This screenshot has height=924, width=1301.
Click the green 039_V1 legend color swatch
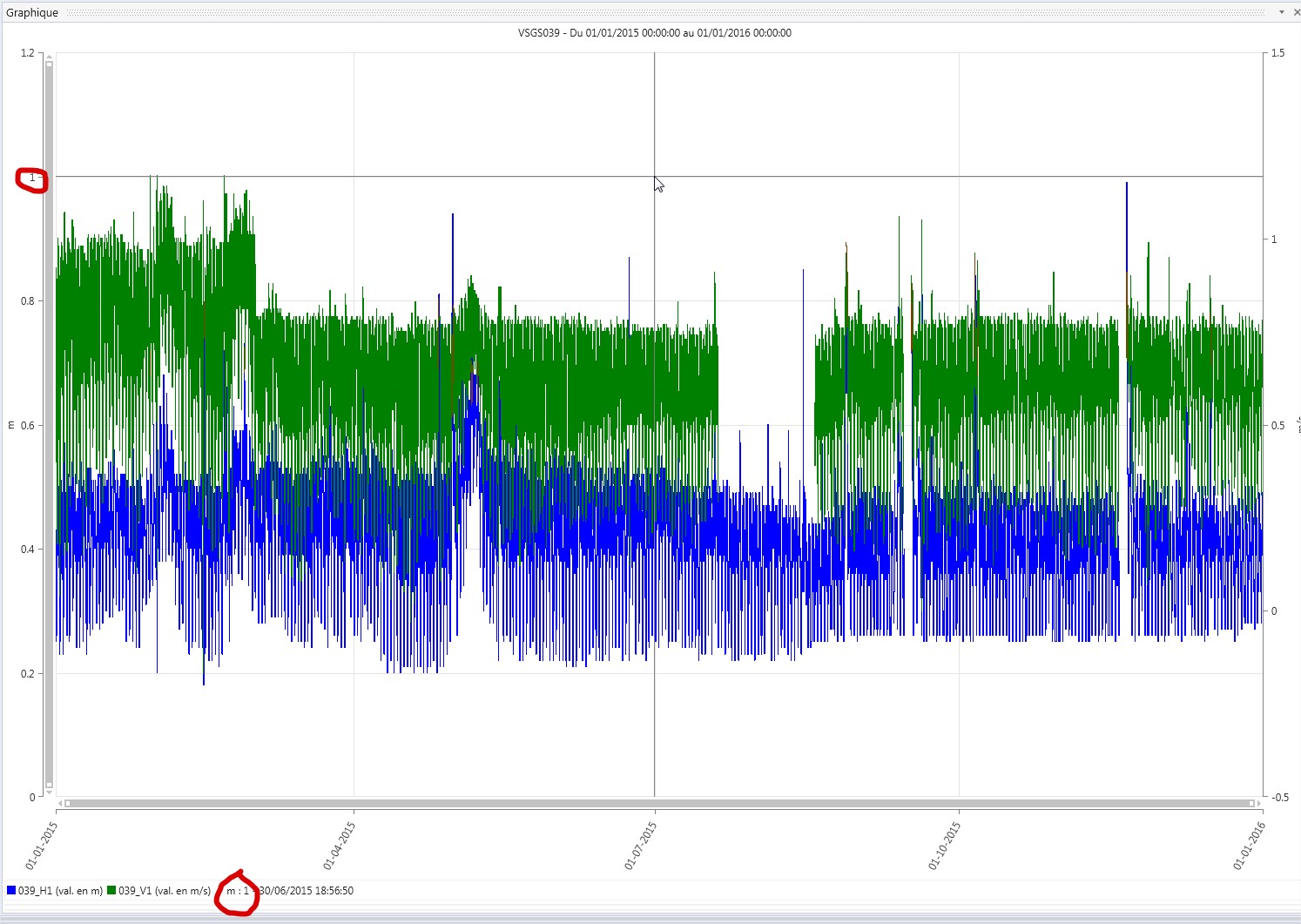click(x=111, y=890)
